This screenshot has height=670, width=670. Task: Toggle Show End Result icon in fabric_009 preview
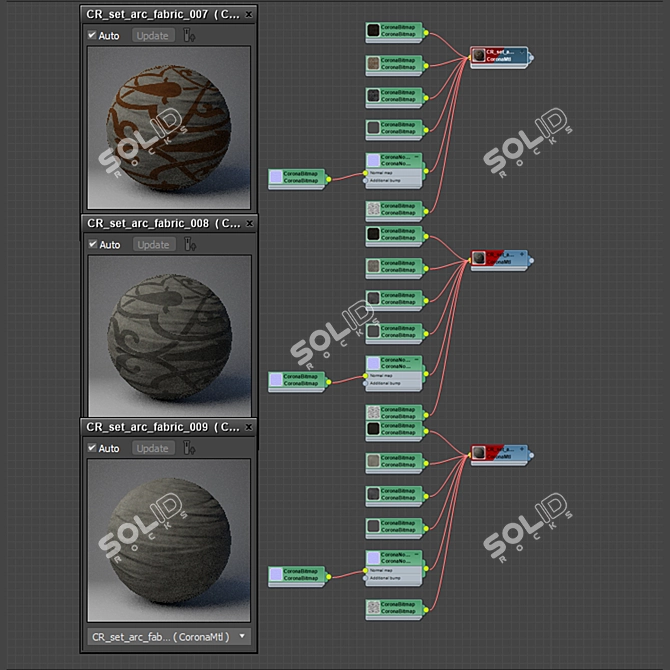(189, 448)
